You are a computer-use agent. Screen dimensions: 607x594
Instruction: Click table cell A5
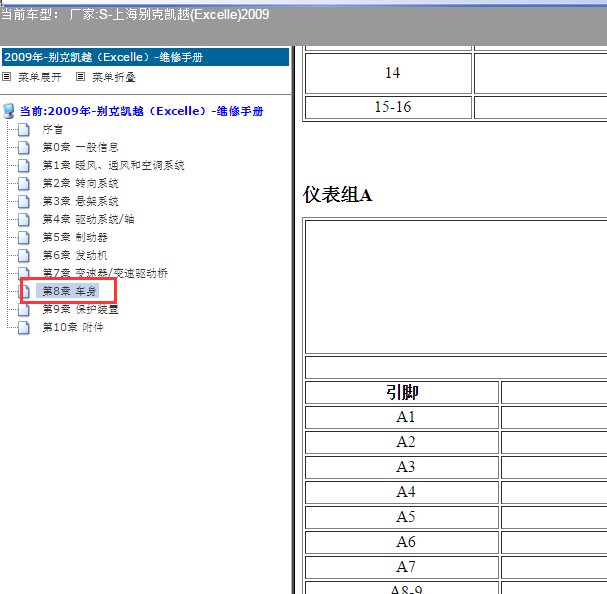point(402,517)
